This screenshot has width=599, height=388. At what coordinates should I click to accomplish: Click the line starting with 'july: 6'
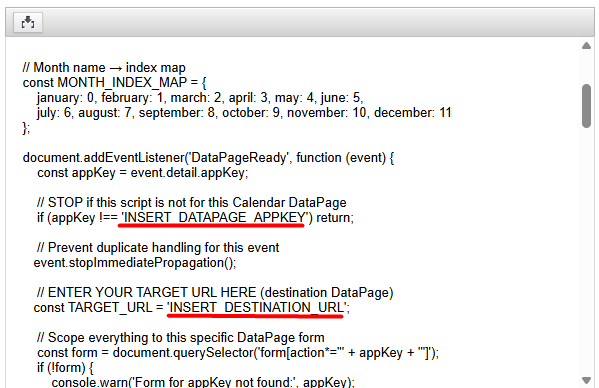[x=244, y=113]
